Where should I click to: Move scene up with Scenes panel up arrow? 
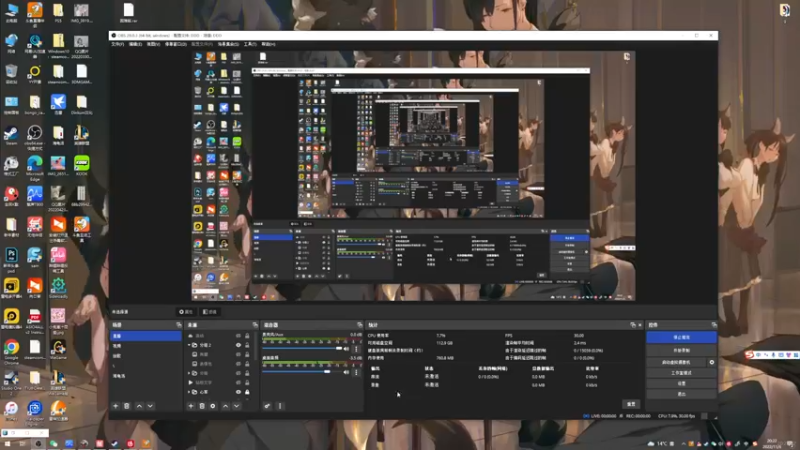139,406
